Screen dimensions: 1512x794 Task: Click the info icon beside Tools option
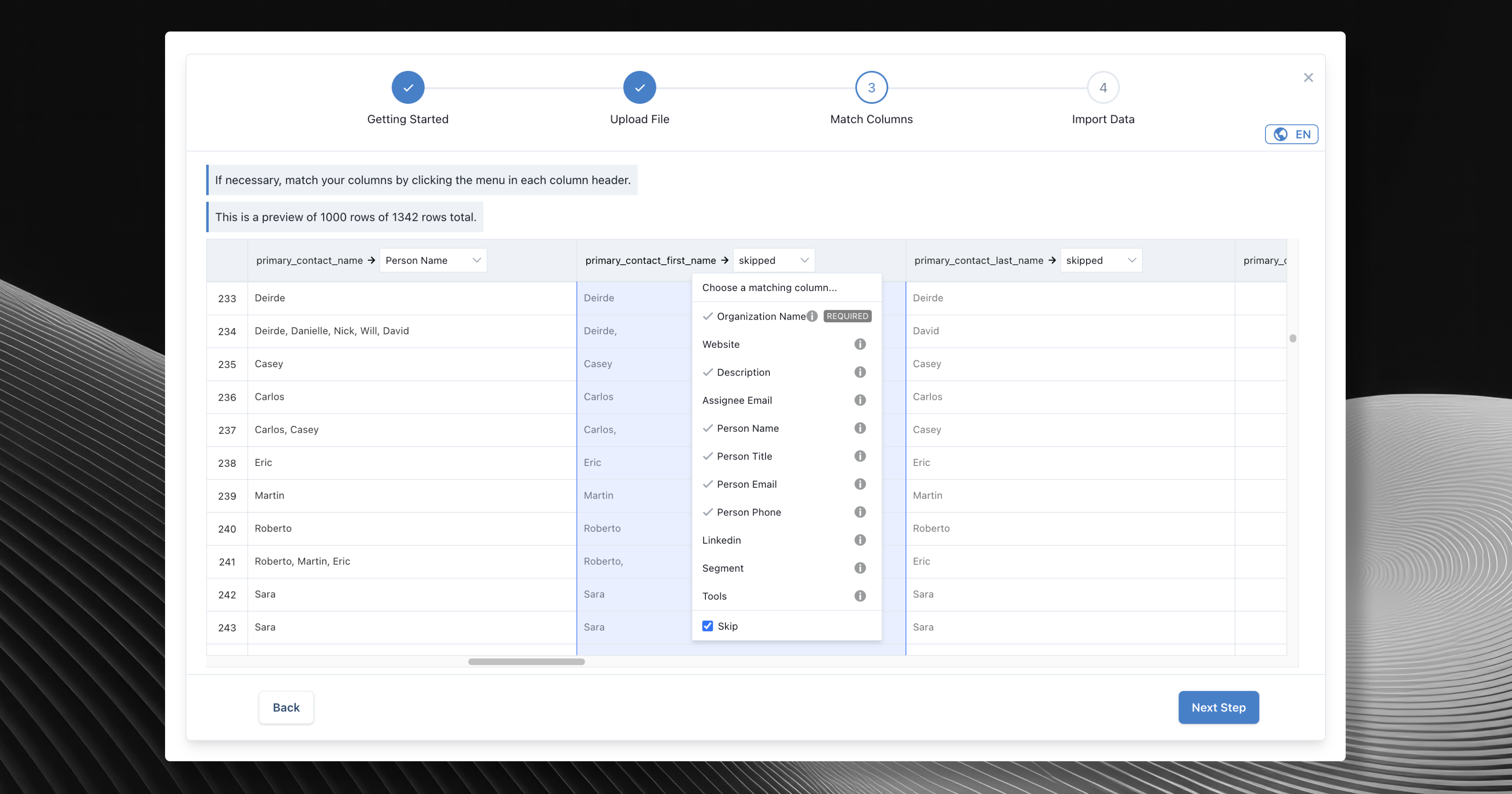860,596
